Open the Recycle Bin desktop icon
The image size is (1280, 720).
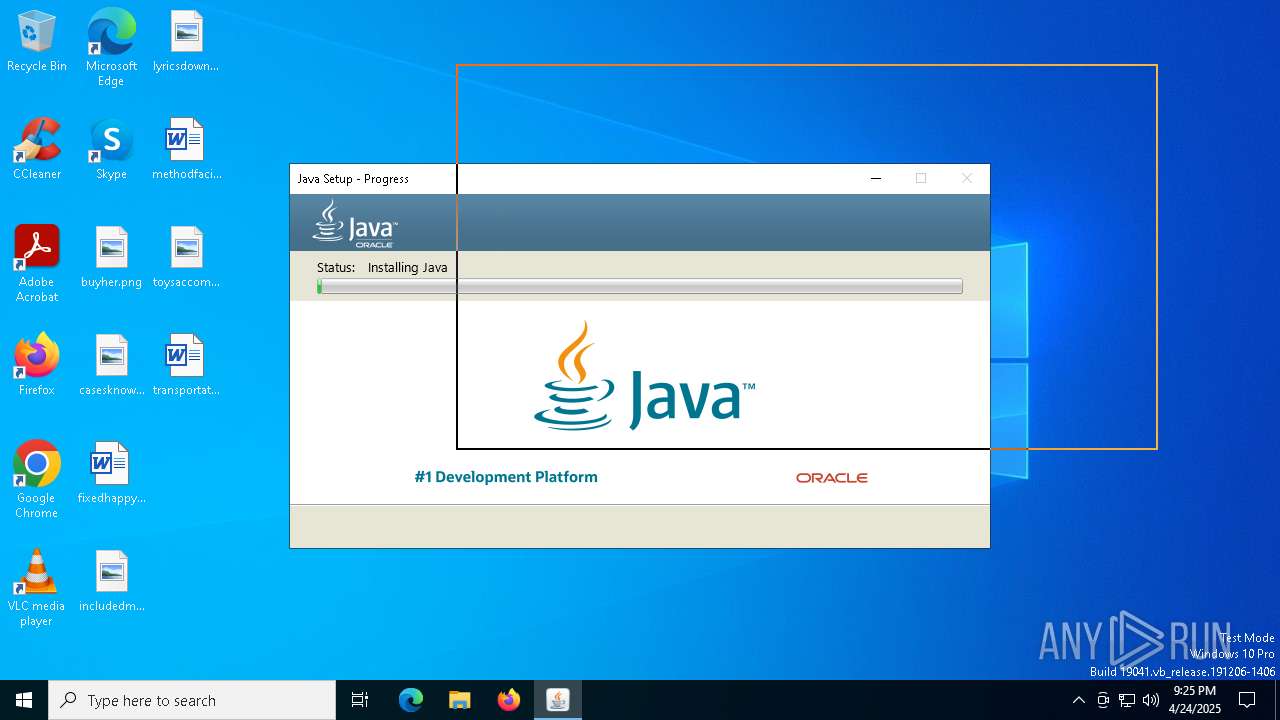tap(37, 42)
